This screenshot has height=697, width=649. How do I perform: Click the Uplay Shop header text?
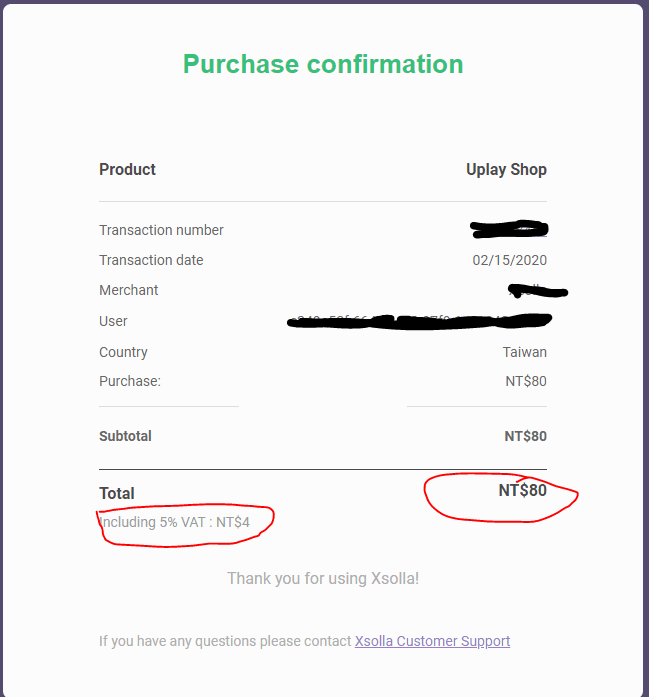tap(506, 169)
